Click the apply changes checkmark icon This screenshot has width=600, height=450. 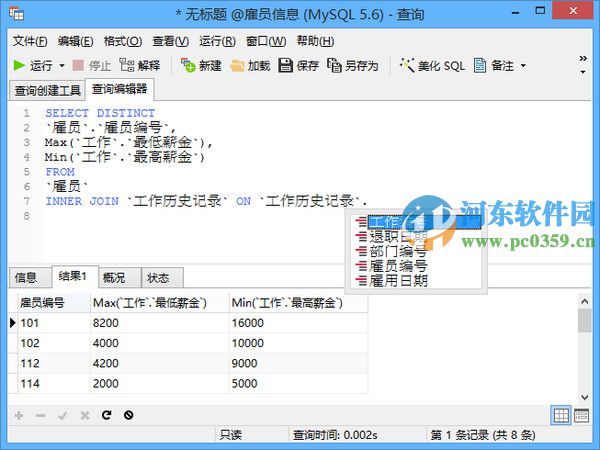[63, 415]
